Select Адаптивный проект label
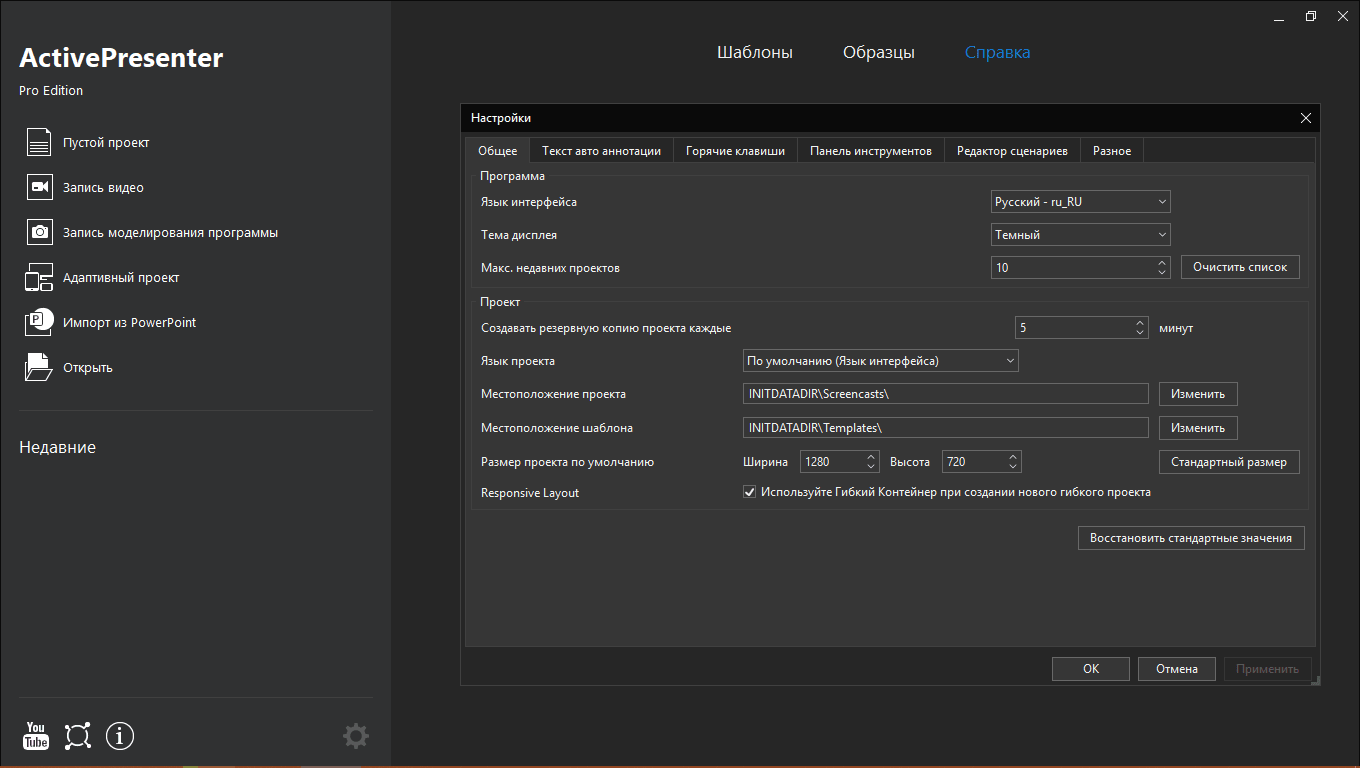Image resolution: width=1360 pixels, height=768 pixels. point(121,278)
